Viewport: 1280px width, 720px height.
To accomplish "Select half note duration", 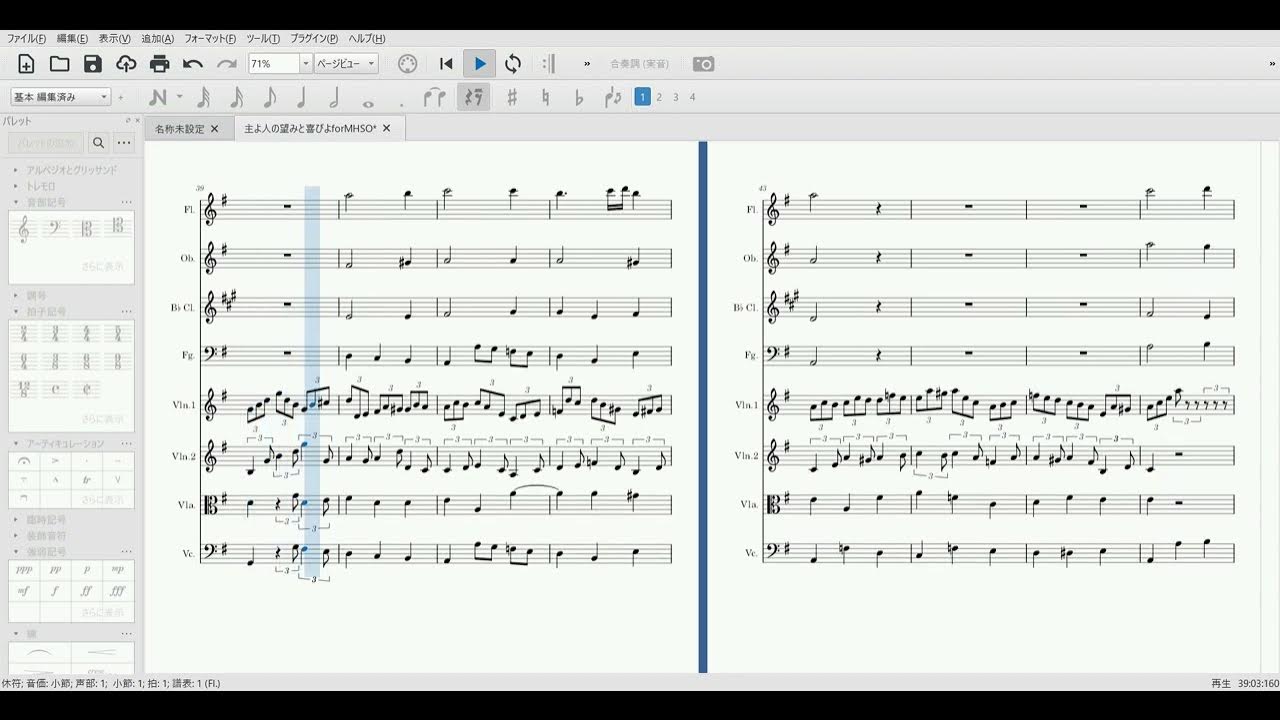I will coord(334,97).
